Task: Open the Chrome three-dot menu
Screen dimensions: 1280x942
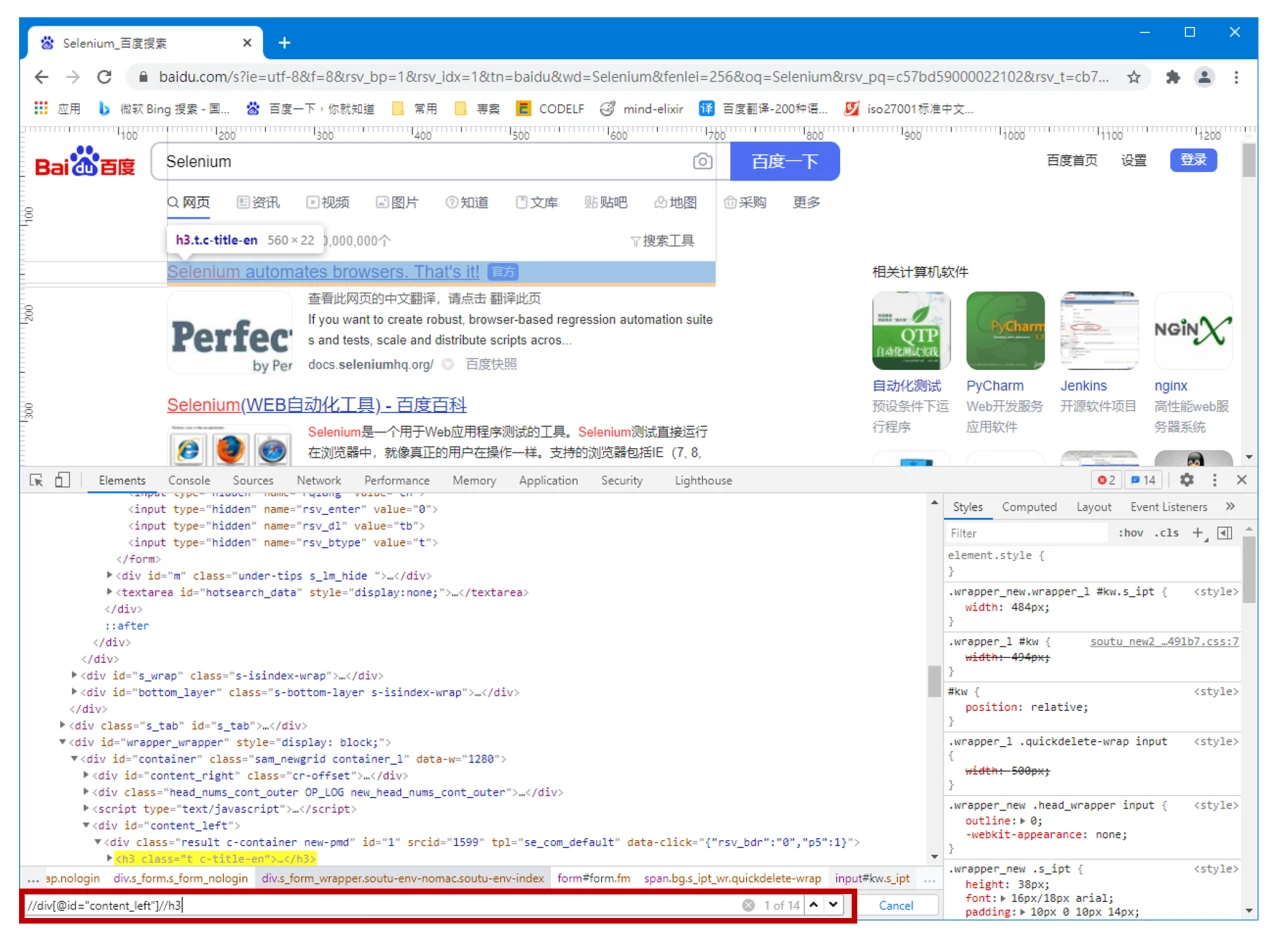Action: coord(1237,77)
